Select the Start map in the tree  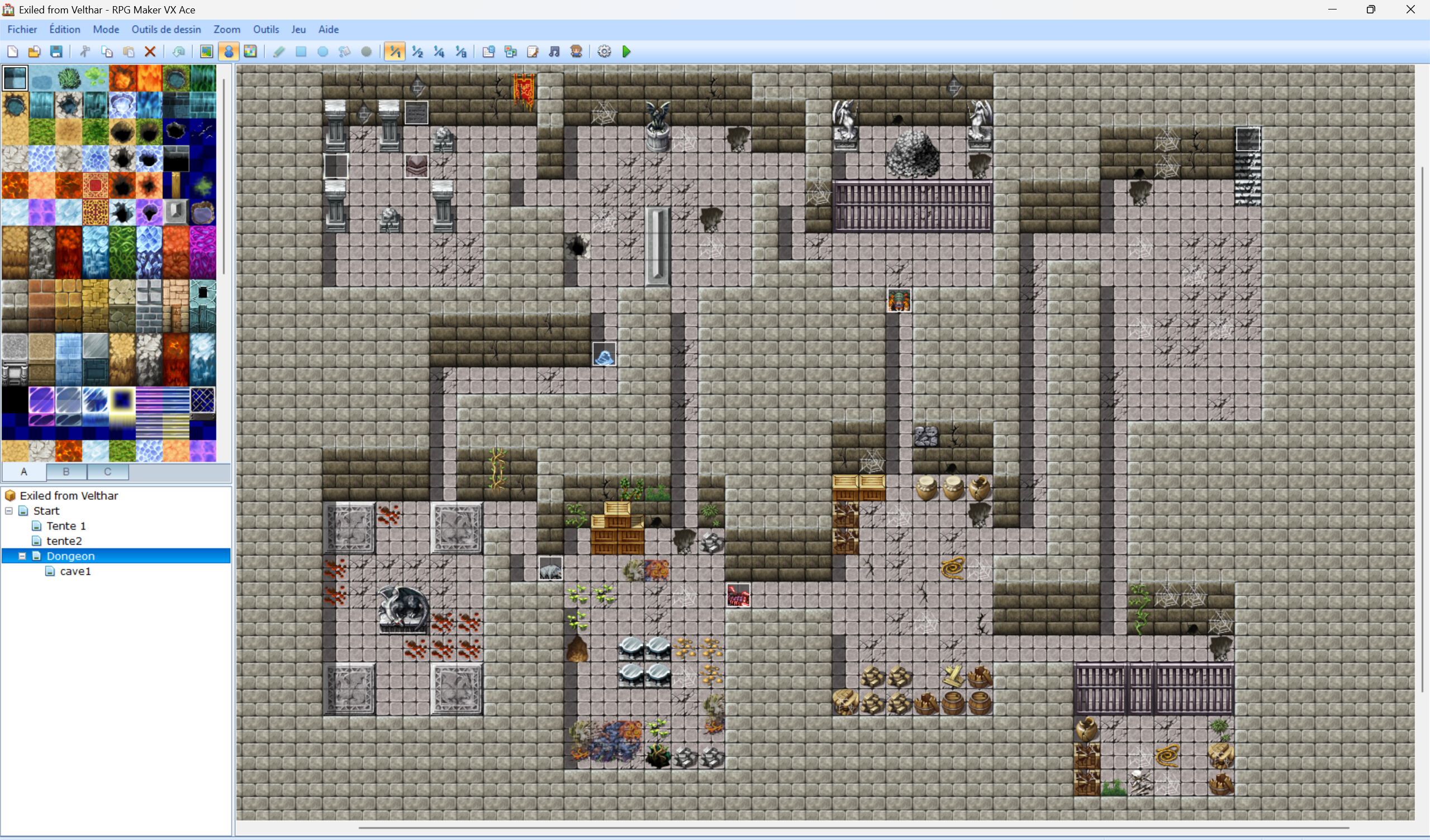pos(46,511)
